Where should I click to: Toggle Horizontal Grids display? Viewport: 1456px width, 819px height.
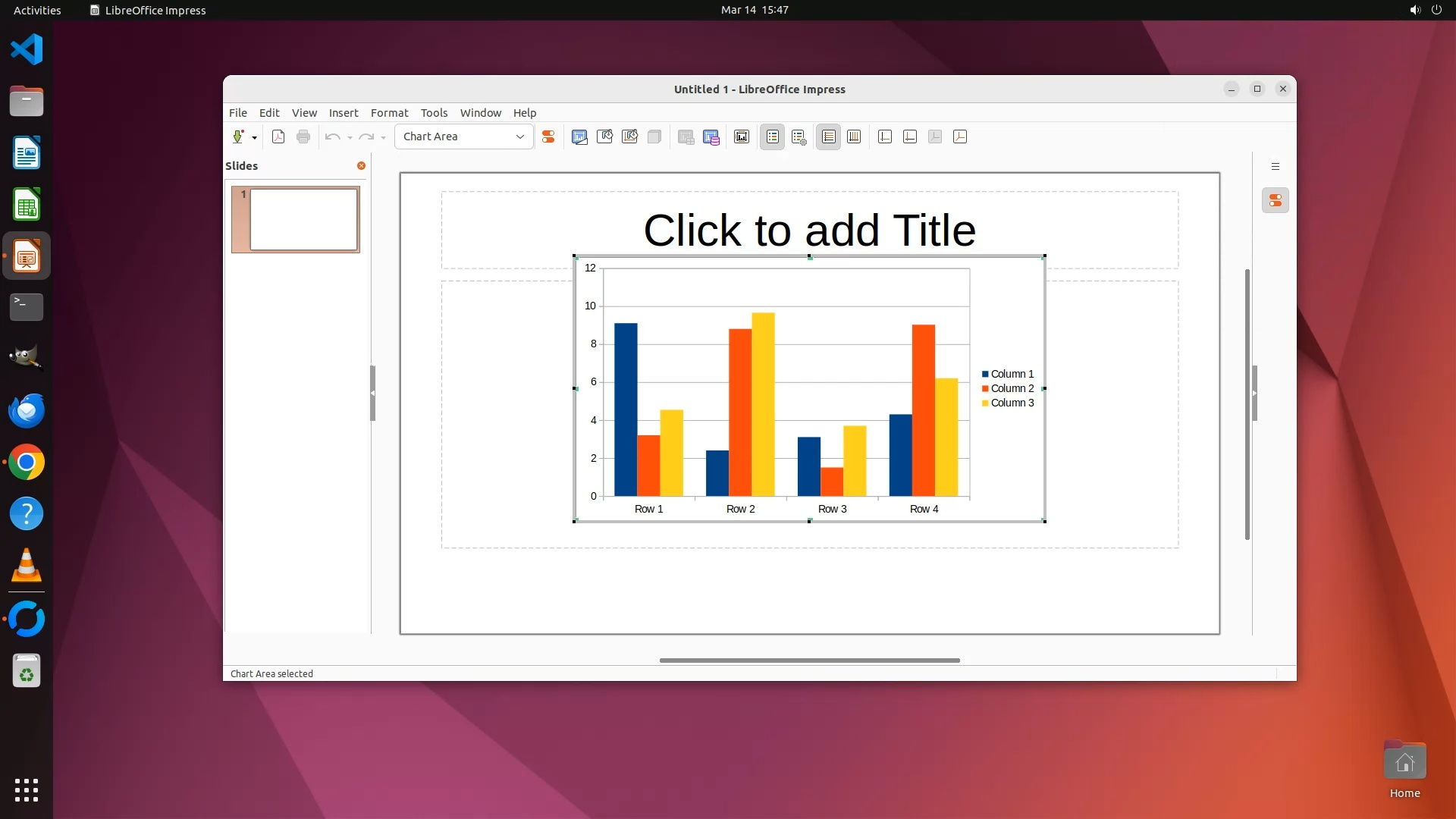point(829,136)
